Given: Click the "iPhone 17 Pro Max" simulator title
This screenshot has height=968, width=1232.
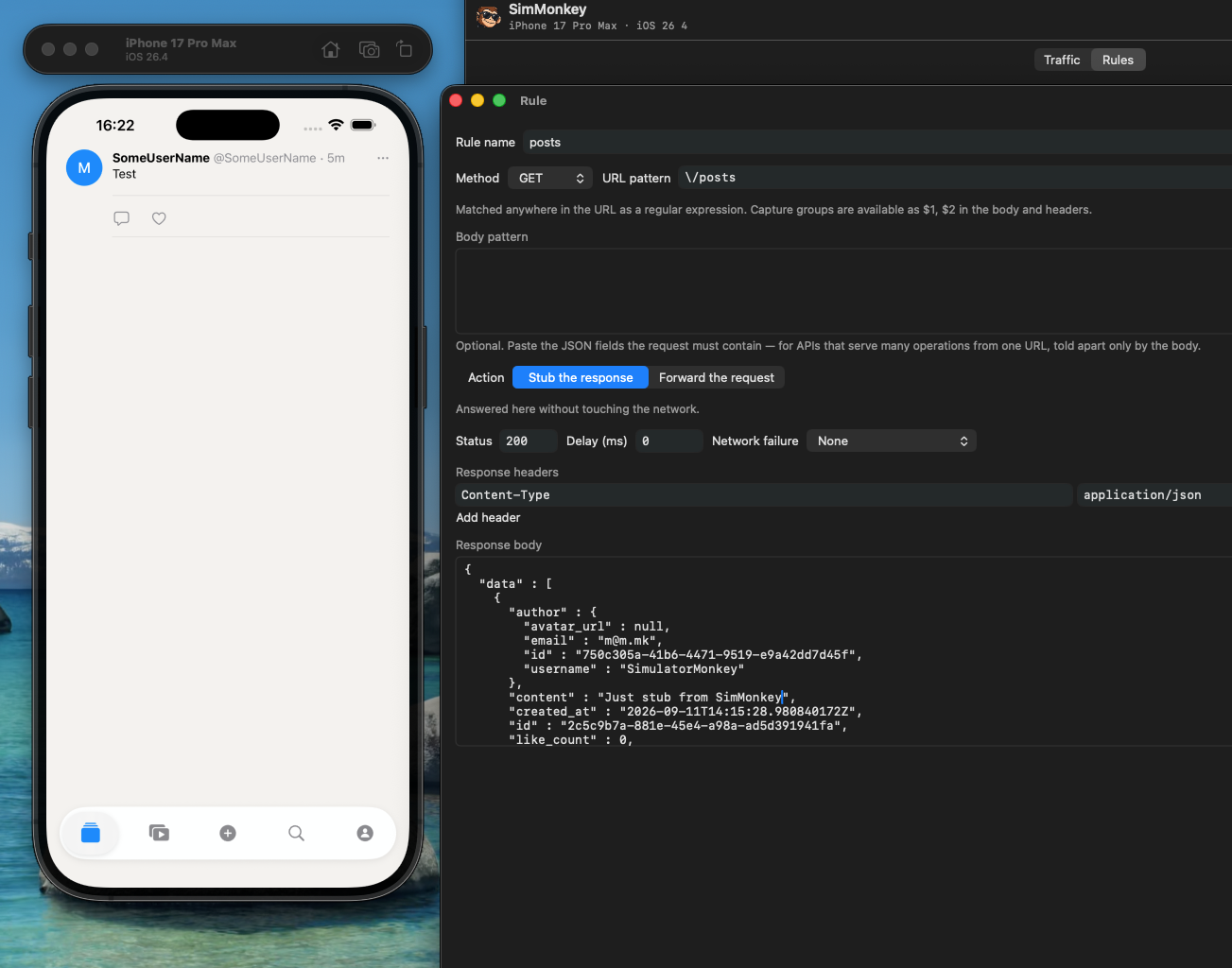Looking at the screenshot, I should [x=181, y=43].
